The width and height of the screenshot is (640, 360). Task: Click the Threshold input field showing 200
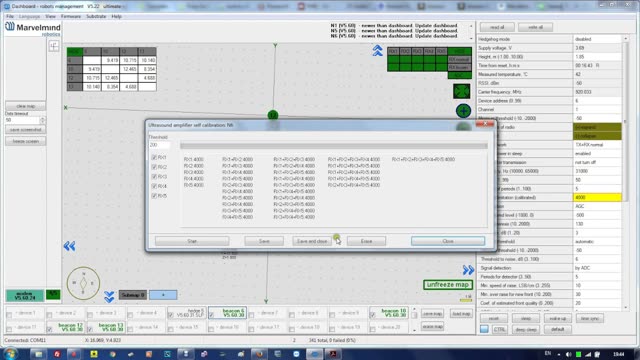point(159,145)
